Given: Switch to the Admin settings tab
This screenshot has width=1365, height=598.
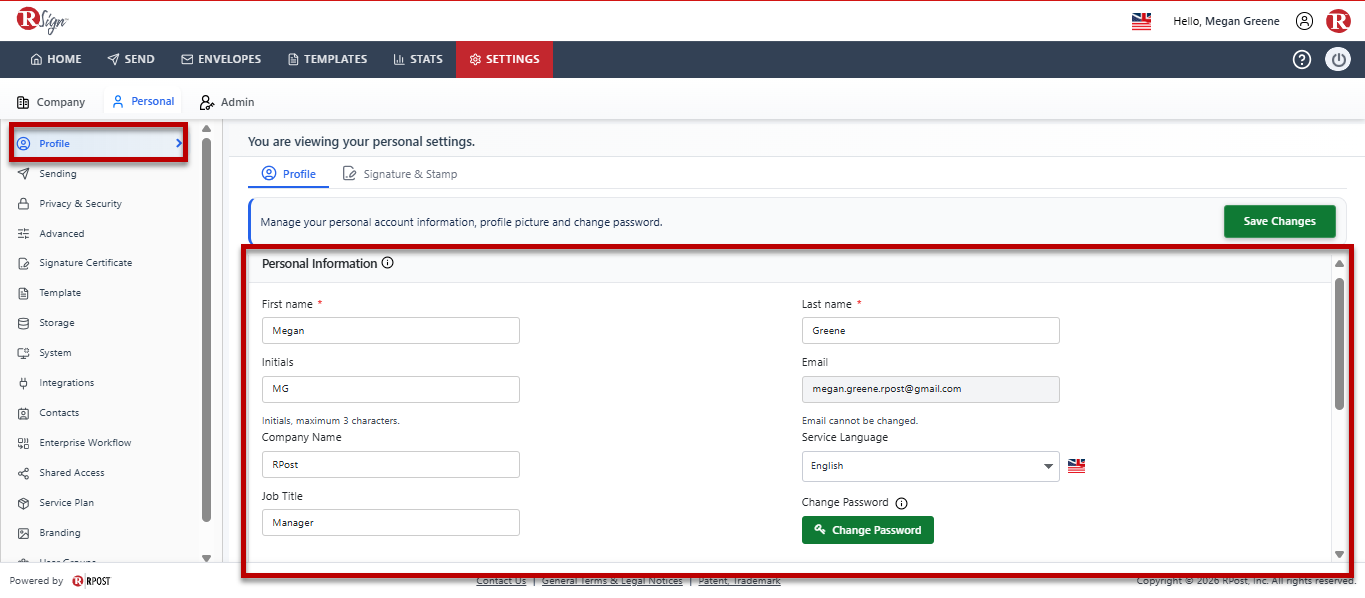Looking at the screenshot, I should point(227,102).
